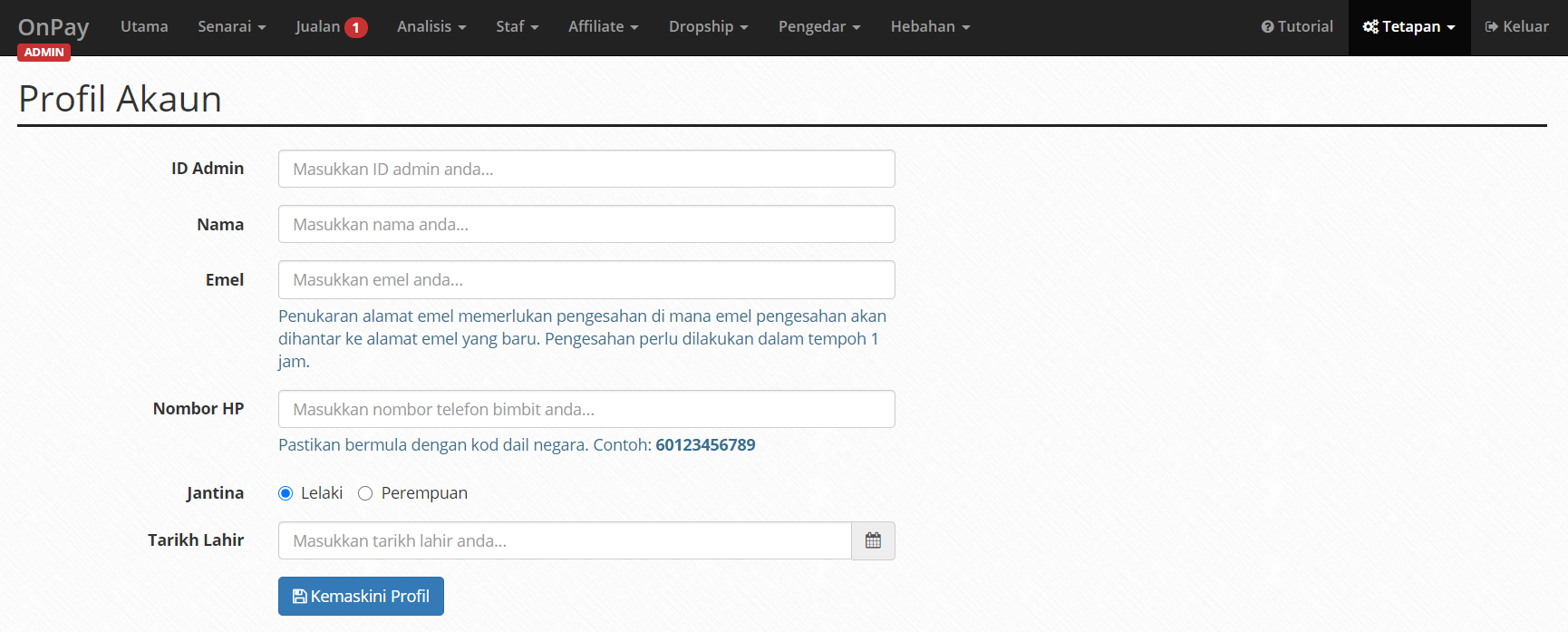
Task: Focus the Nombor HP phone field
Action: coord(586,409)
